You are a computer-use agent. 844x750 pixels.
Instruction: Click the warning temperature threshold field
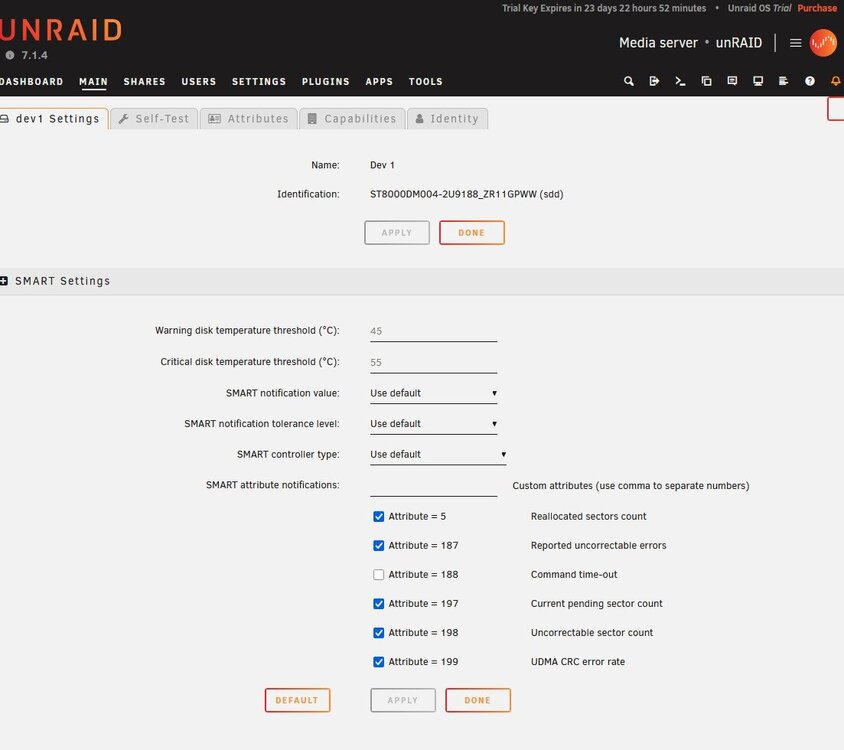[x=433, y=332]
